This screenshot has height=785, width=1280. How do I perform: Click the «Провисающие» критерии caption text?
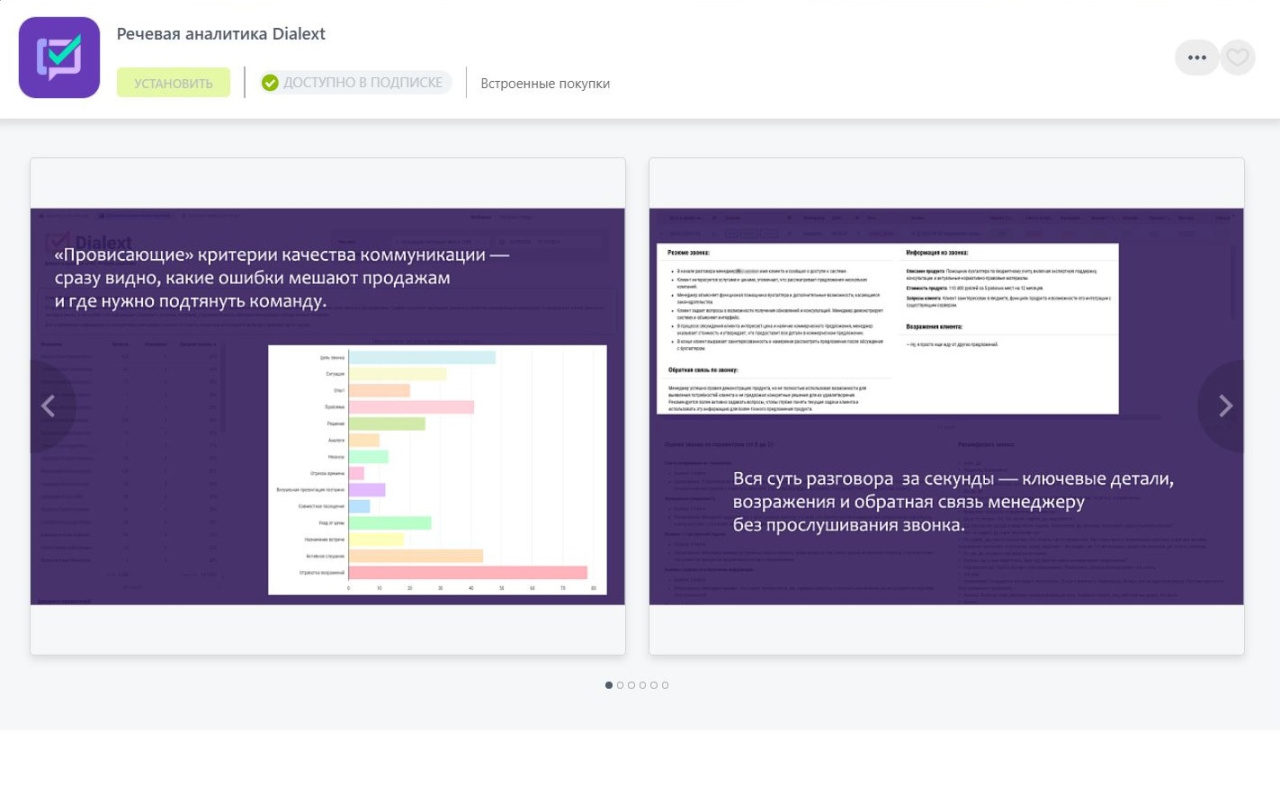[281, 278]
